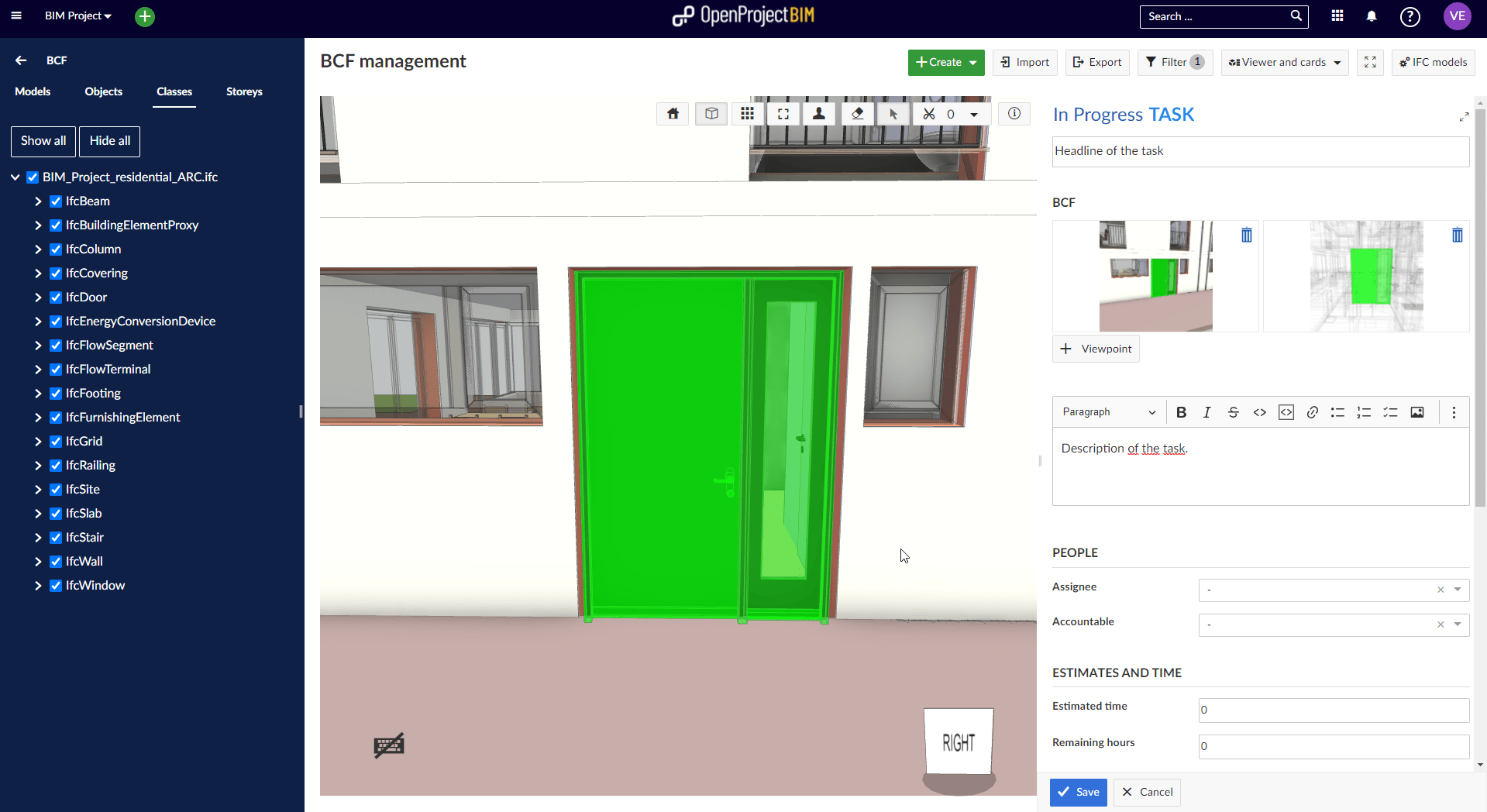The image size is (1487, 812).
Task: Attach a link with the editor link icon
Action: pos(1312,412)
